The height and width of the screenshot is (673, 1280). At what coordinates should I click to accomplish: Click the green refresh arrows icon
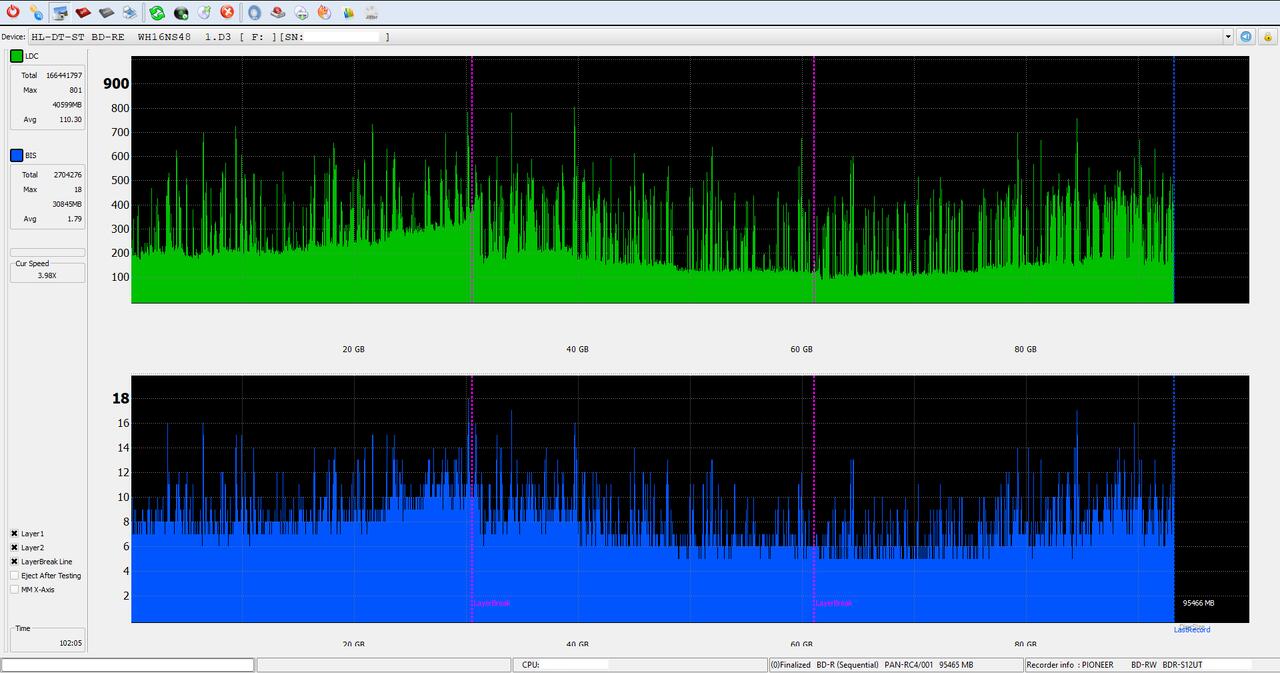coord(158,13)
